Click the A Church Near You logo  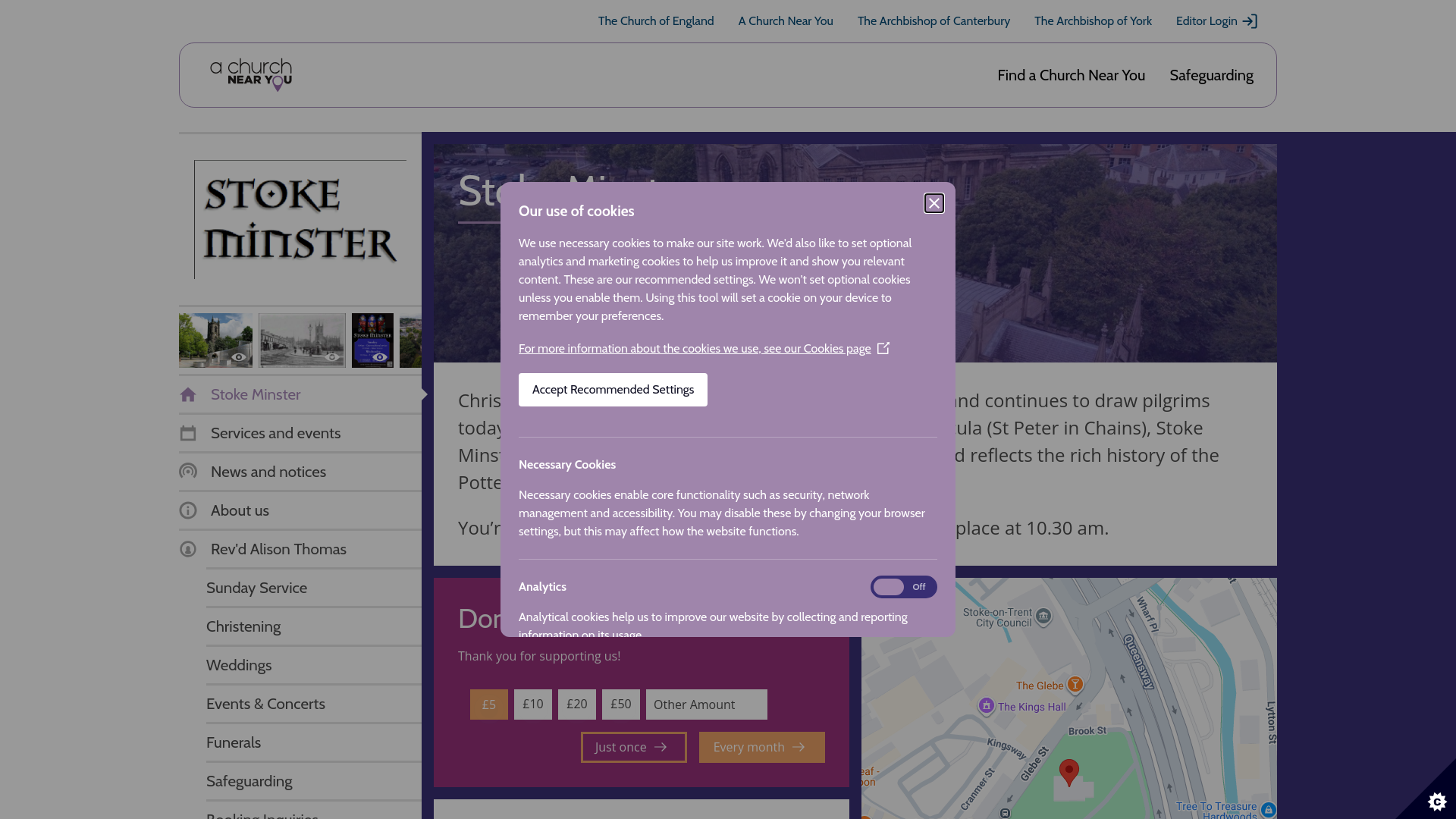[x=251, y=75]
